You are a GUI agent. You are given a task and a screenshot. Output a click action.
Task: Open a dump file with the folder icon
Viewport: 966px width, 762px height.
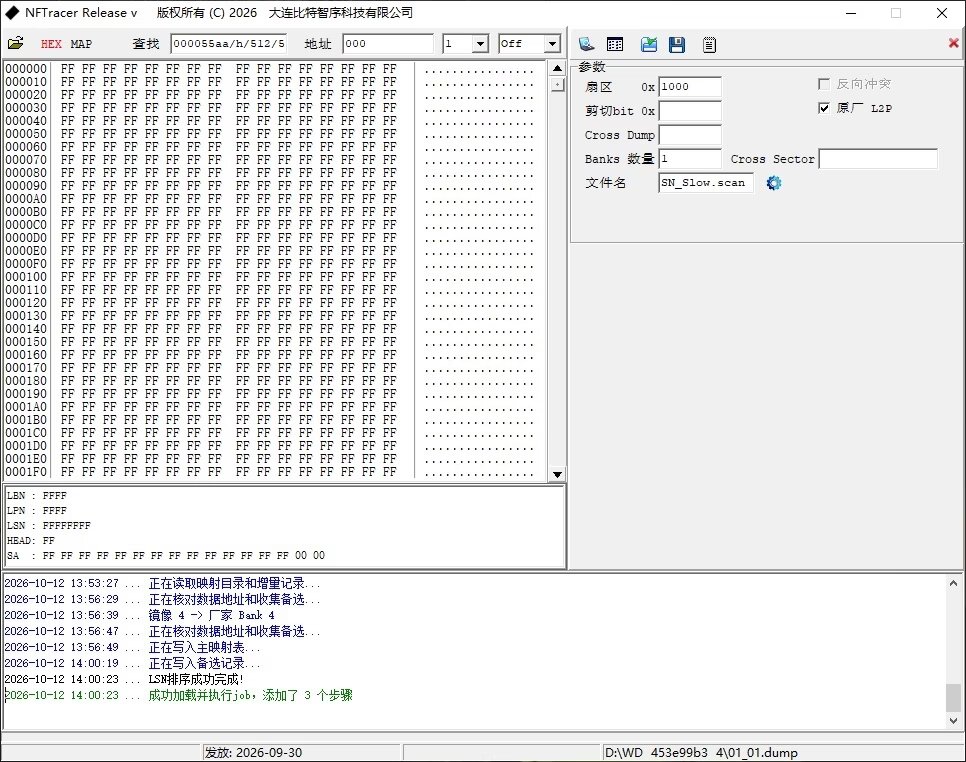15,43
